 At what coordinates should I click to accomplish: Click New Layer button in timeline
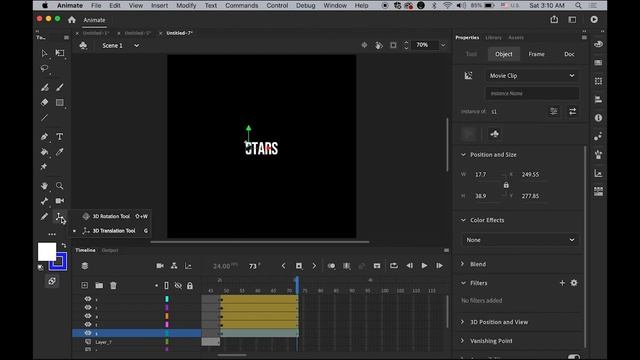pos(84,285)
